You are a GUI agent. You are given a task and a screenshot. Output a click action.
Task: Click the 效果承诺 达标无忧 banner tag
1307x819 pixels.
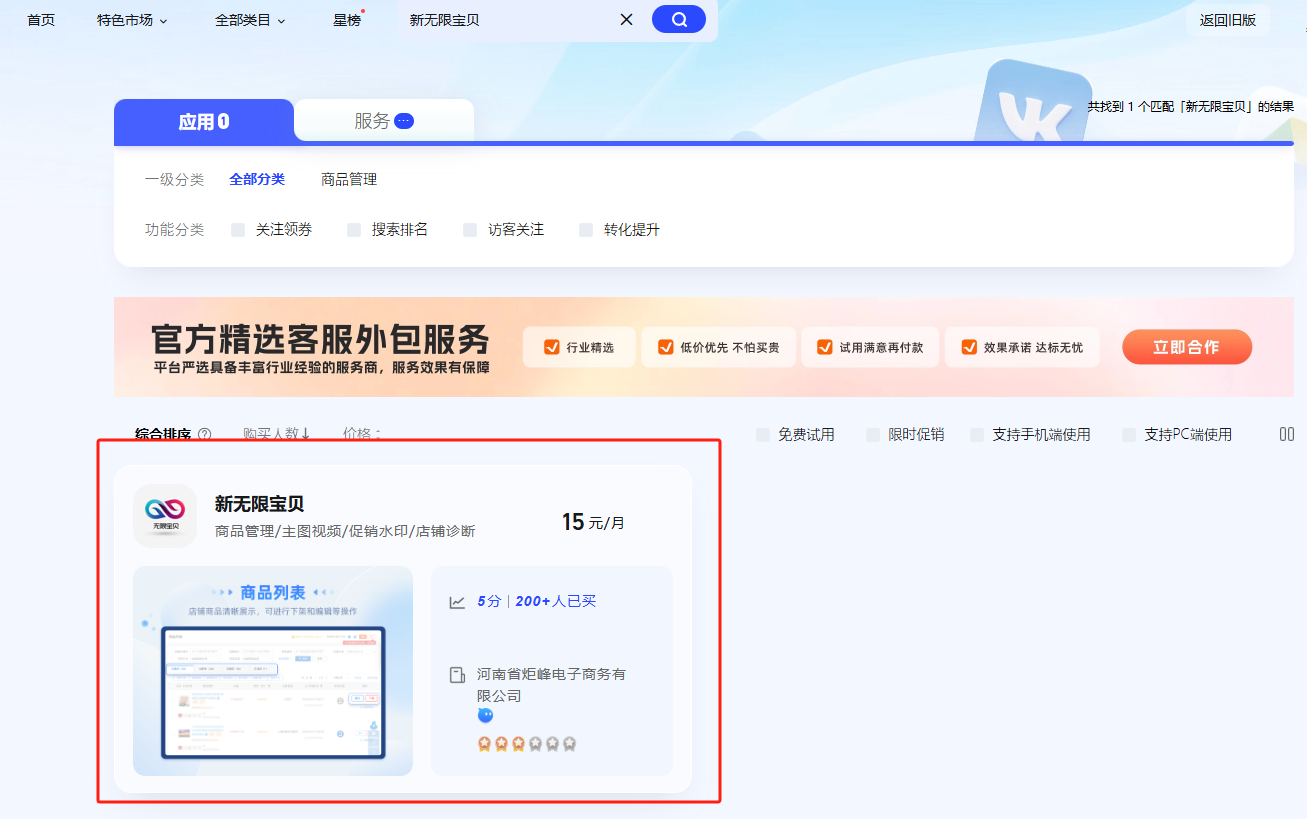point(1021,348)
